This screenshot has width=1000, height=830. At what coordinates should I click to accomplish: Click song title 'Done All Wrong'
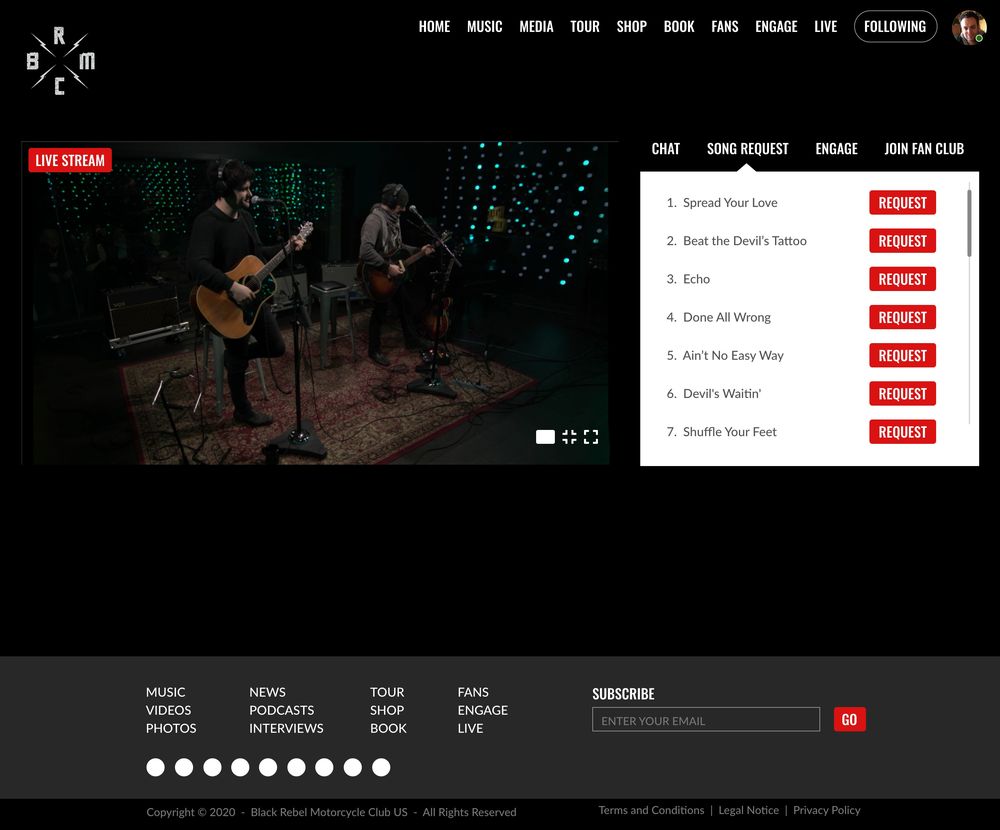727,317
